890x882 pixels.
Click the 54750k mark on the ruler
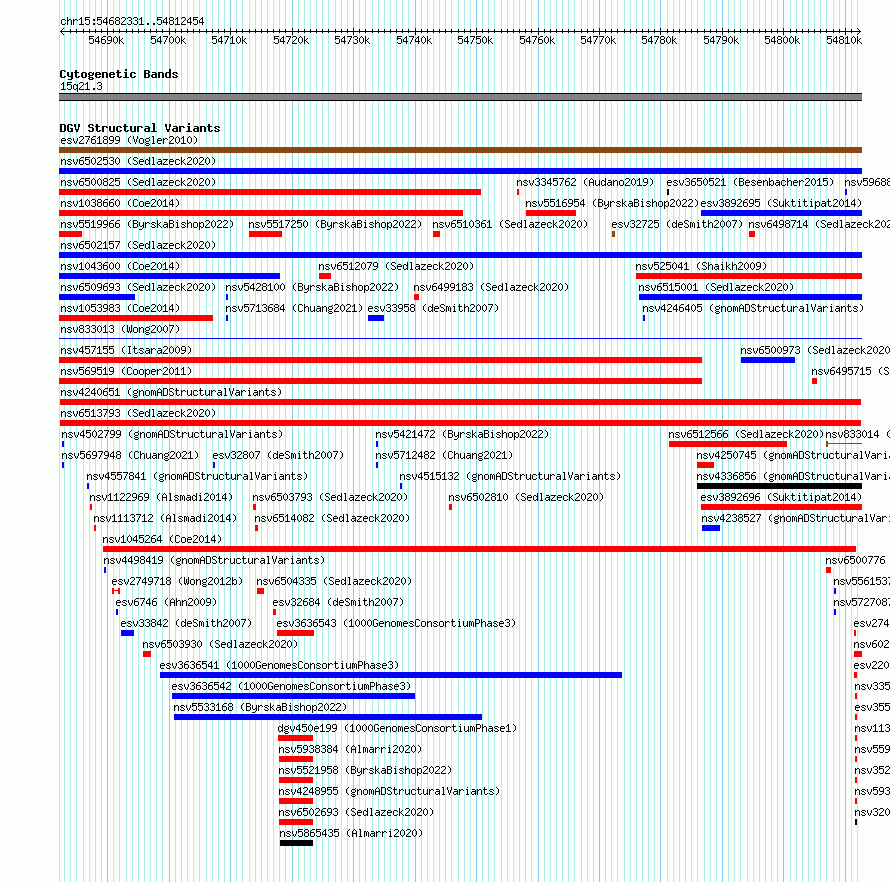coord(475,40)
